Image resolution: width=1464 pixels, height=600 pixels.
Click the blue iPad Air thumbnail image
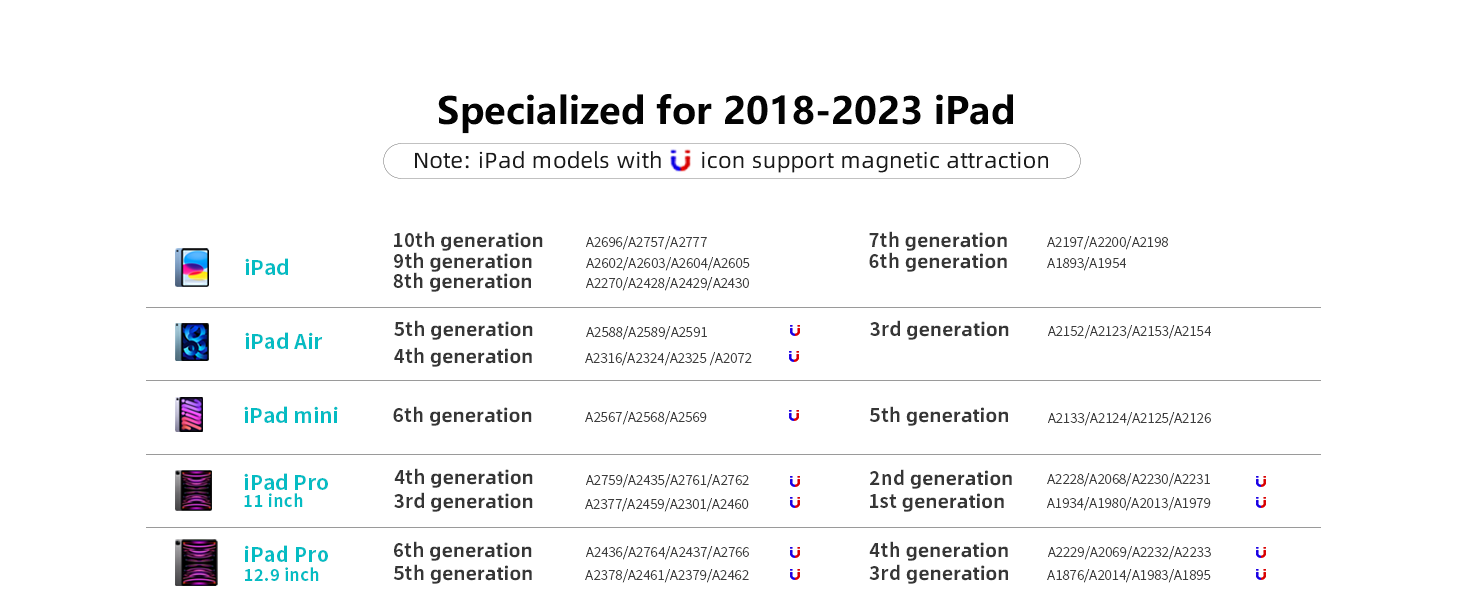coord(192,342)
